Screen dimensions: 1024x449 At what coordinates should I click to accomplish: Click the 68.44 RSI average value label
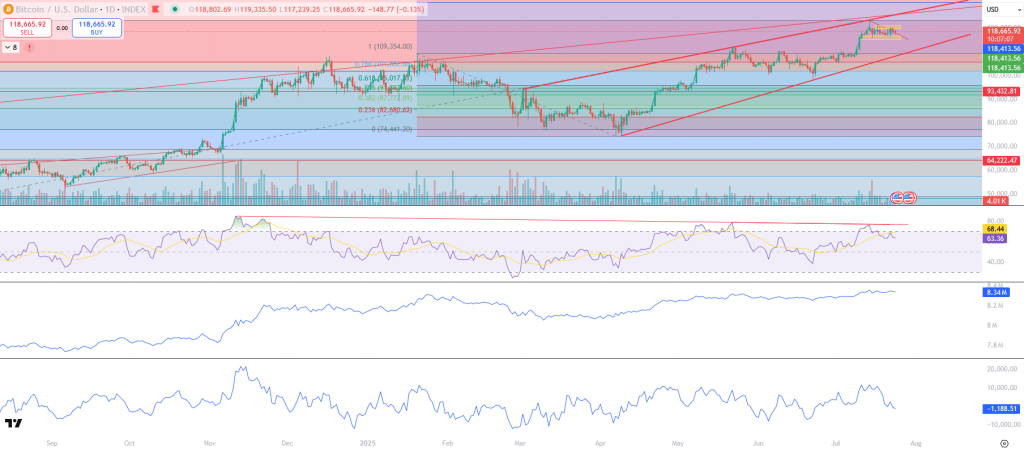[x=996, y=230]
